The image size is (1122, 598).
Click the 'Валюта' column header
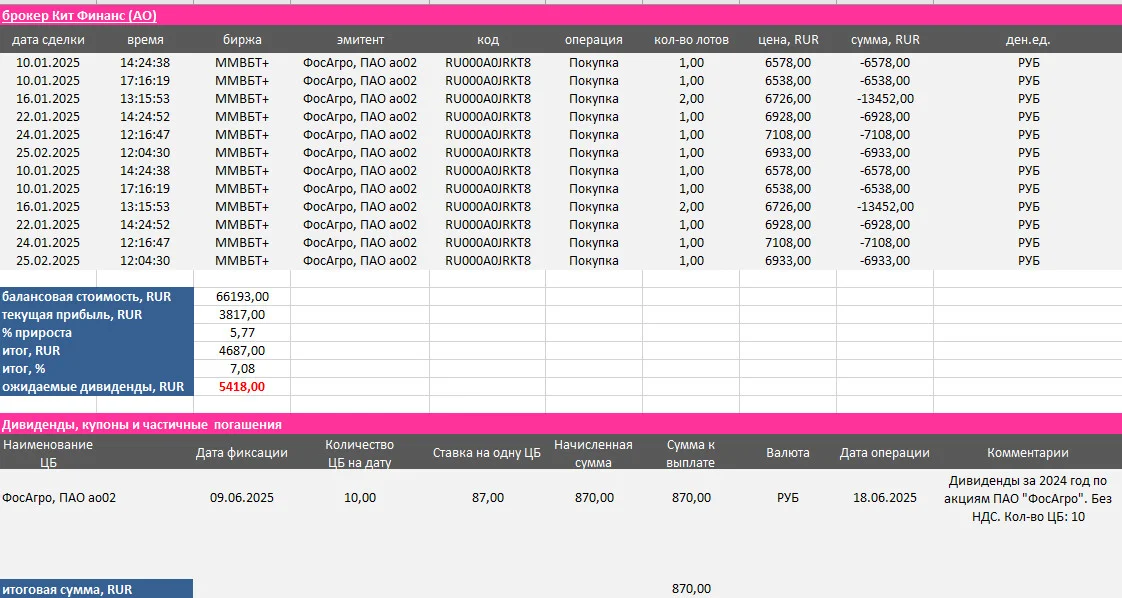click(788, 453)
